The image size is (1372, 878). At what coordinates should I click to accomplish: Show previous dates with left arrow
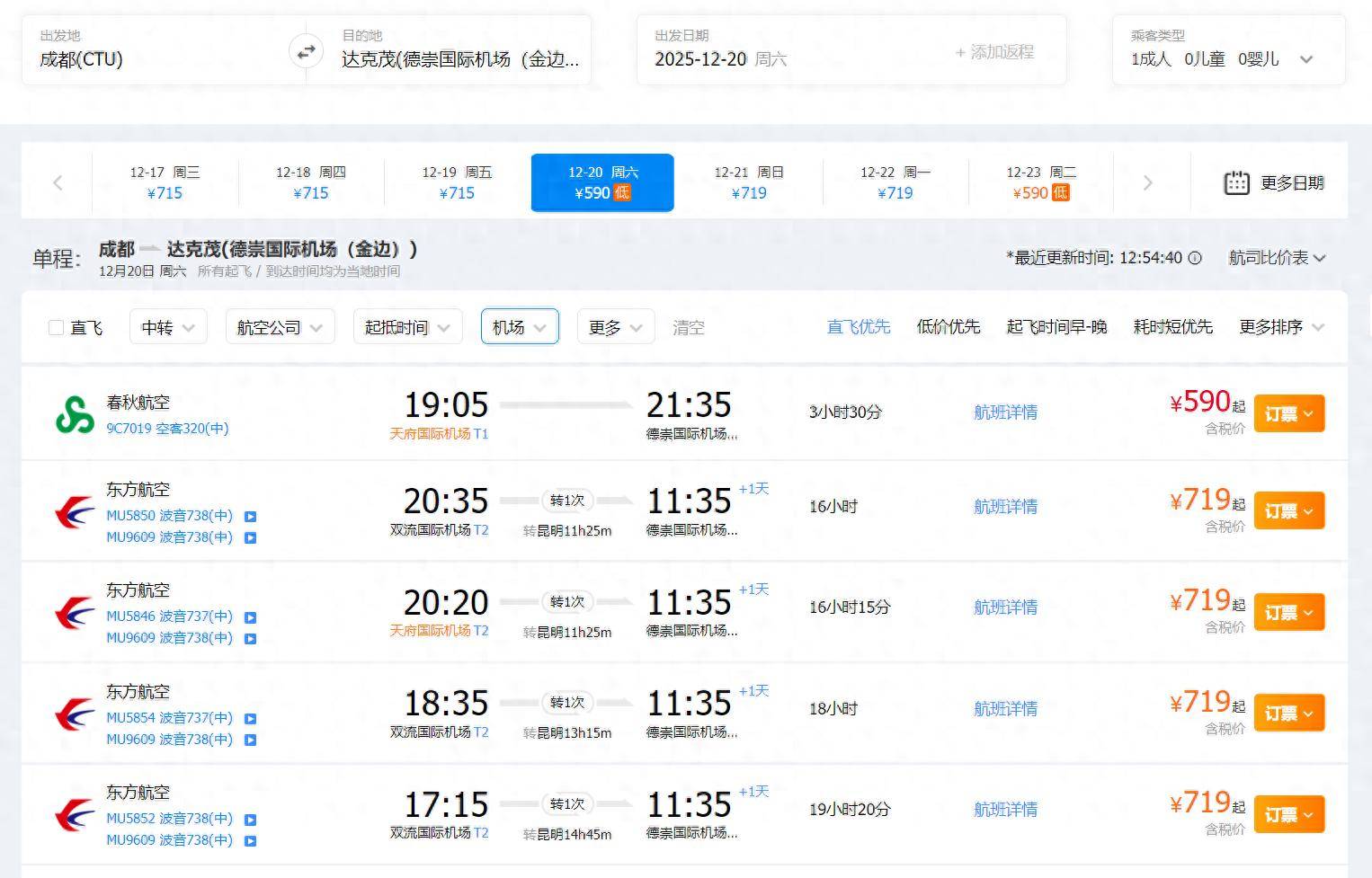coord(58,183)
